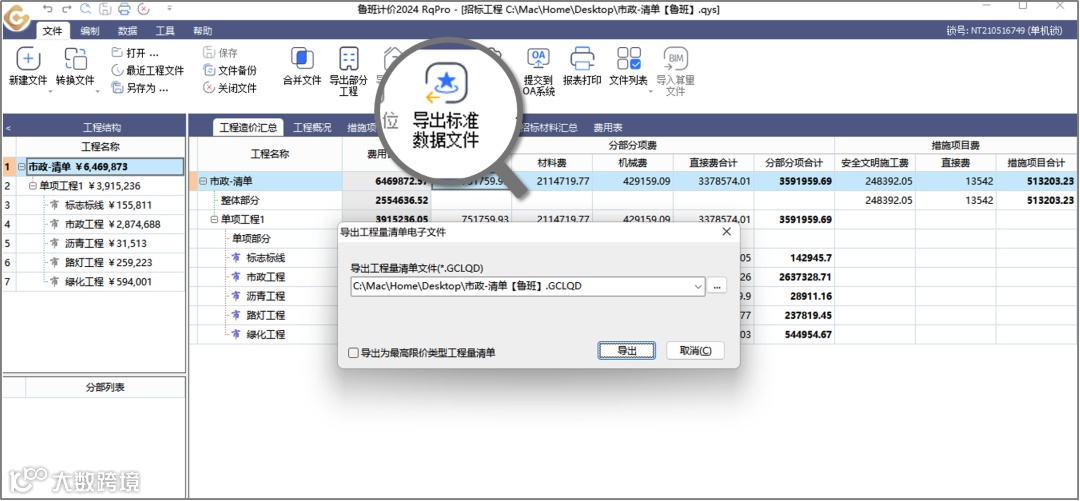1080x501 pixels.
Task: Click the 导出 button in dialog
Action: click(626, 351)
